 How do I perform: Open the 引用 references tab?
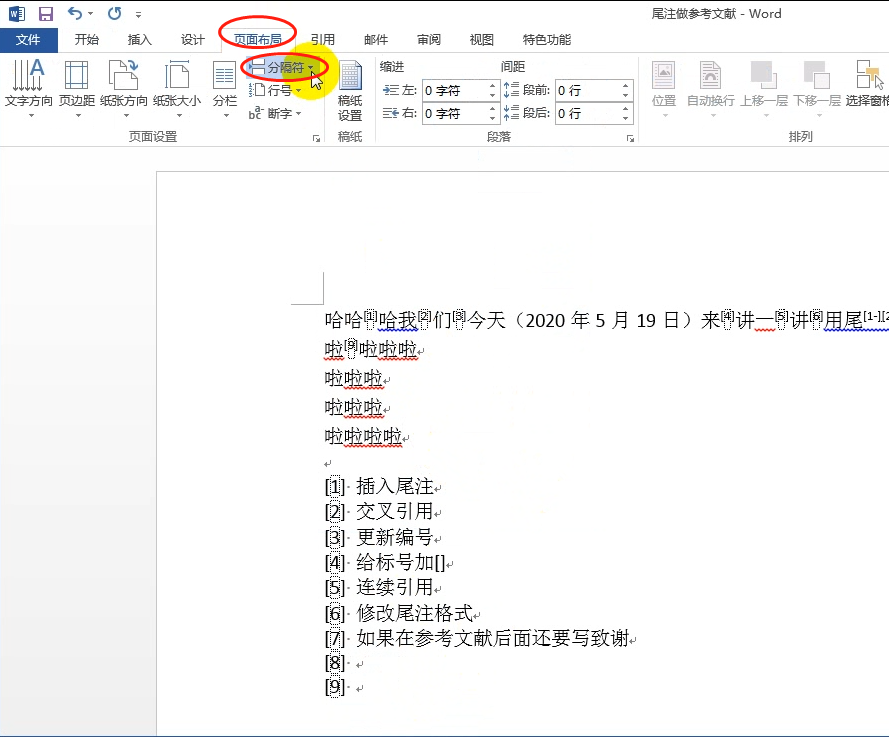pyautogui.click(x=323, y=40)
